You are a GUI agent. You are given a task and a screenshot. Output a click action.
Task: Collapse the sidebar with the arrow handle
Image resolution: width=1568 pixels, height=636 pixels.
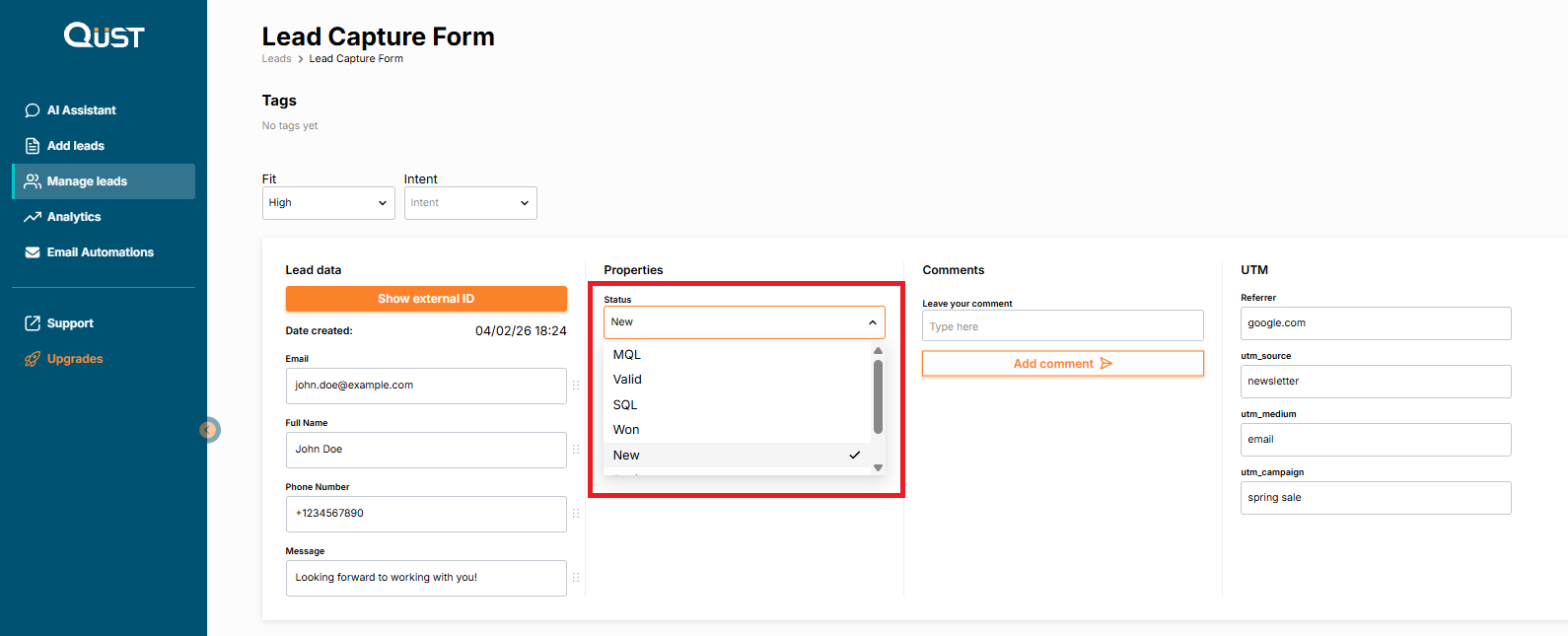point(209,430)
